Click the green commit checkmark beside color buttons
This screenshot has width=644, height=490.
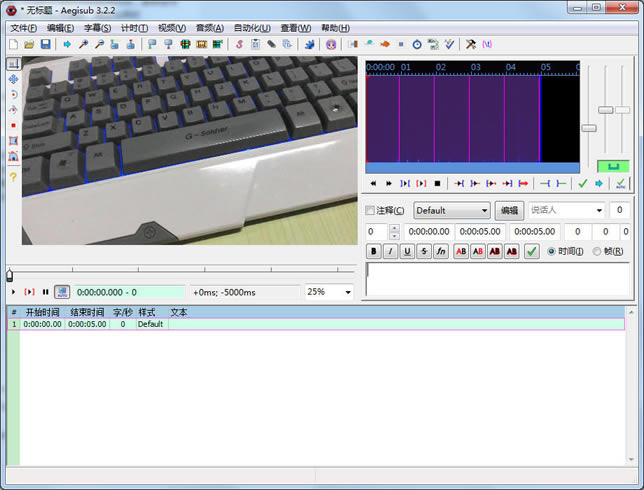click(532, 251)
